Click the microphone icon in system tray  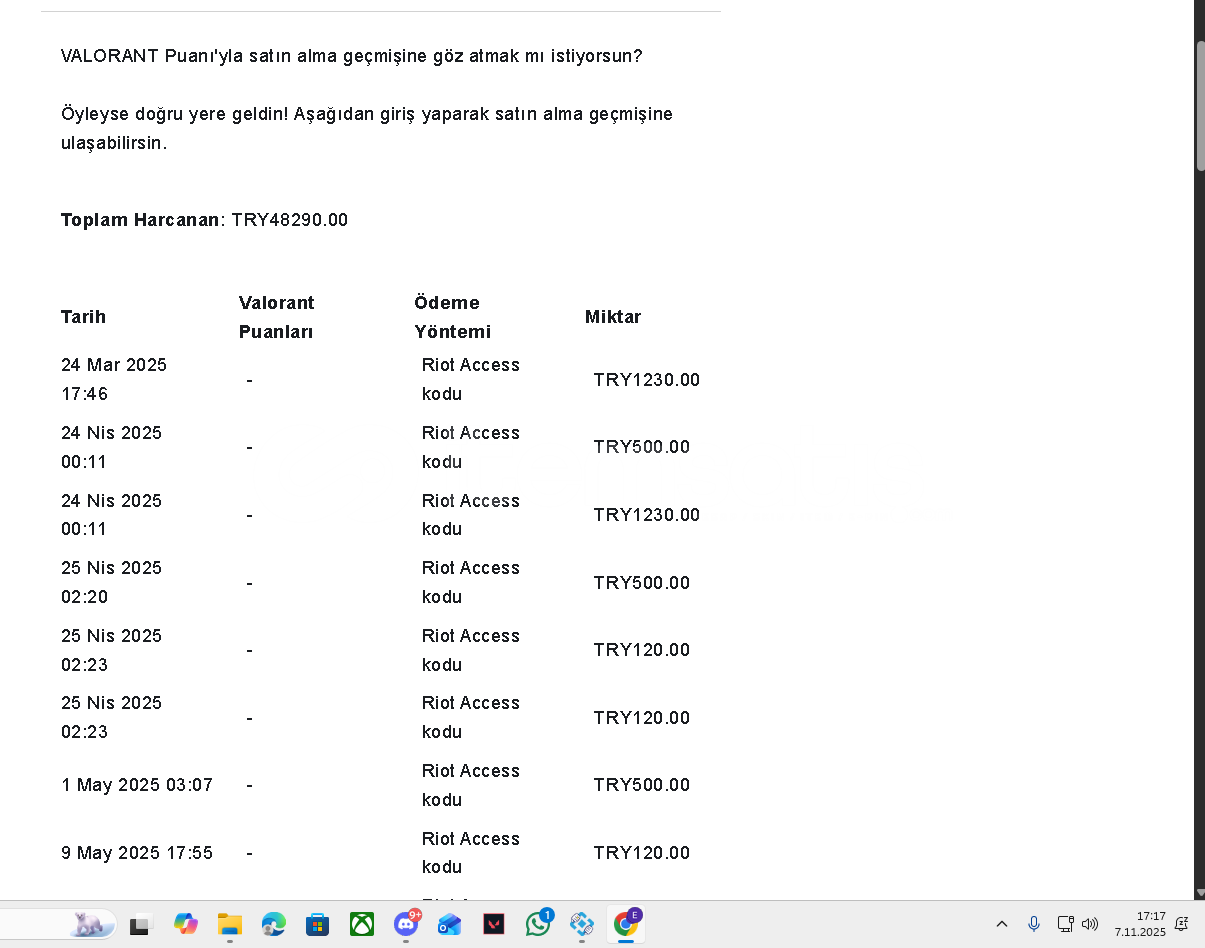point(1034,924)
